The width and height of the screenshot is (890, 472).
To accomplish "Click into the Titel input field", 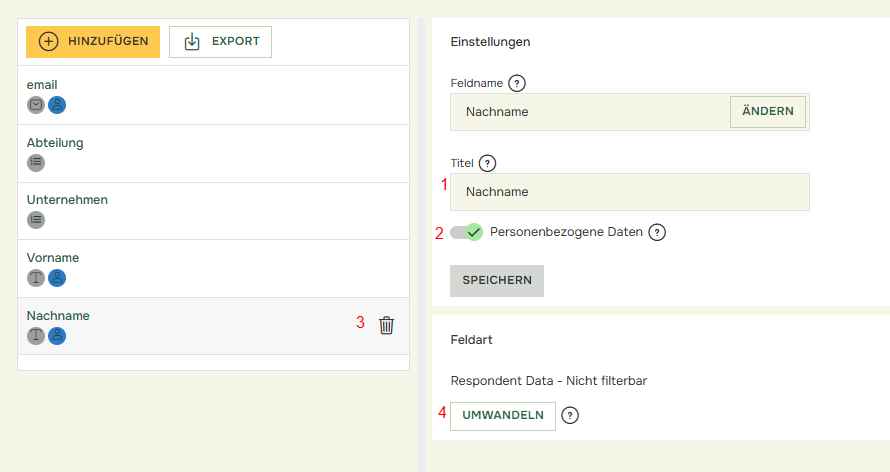I will 630,192.
